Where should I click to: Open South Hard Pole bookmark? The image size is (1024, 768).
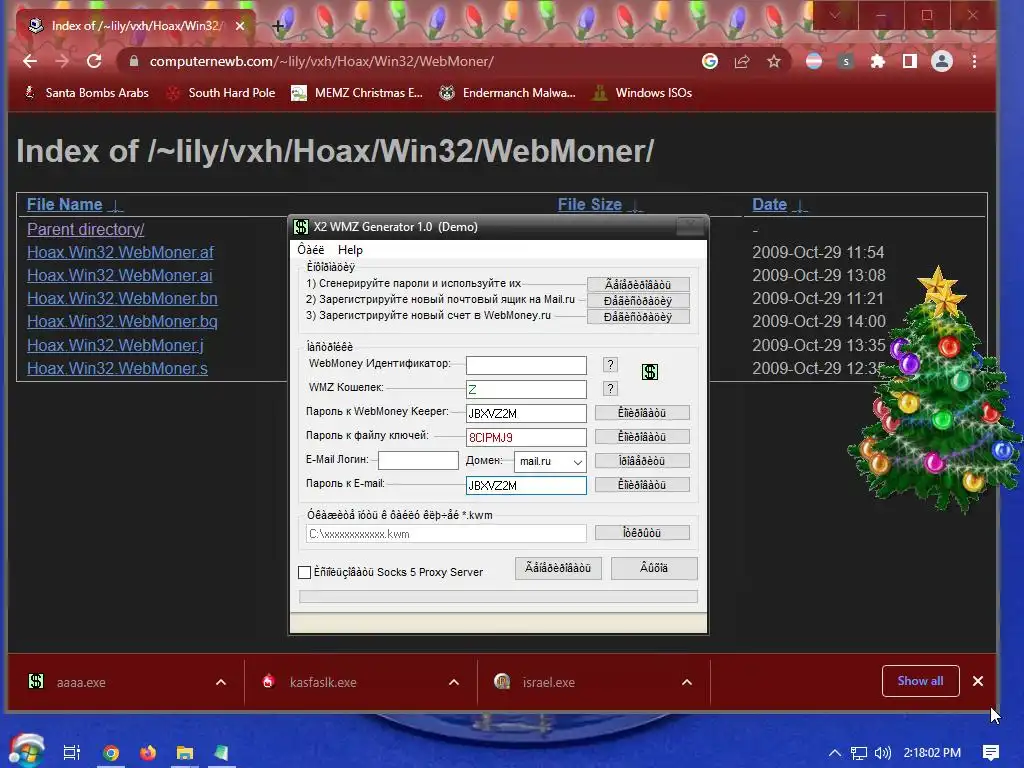click(x=220, y=93)
